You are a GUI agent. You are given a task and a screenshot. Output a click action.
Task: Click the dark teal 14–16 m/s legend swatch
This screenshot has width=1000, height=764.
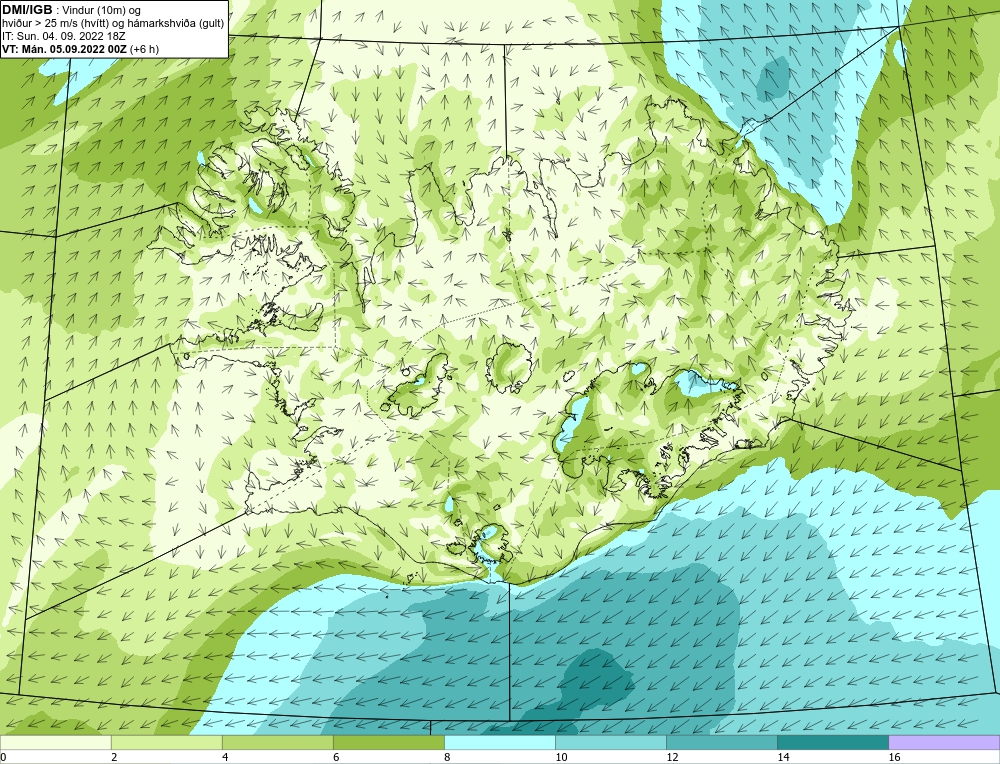(x=833, y=743)
